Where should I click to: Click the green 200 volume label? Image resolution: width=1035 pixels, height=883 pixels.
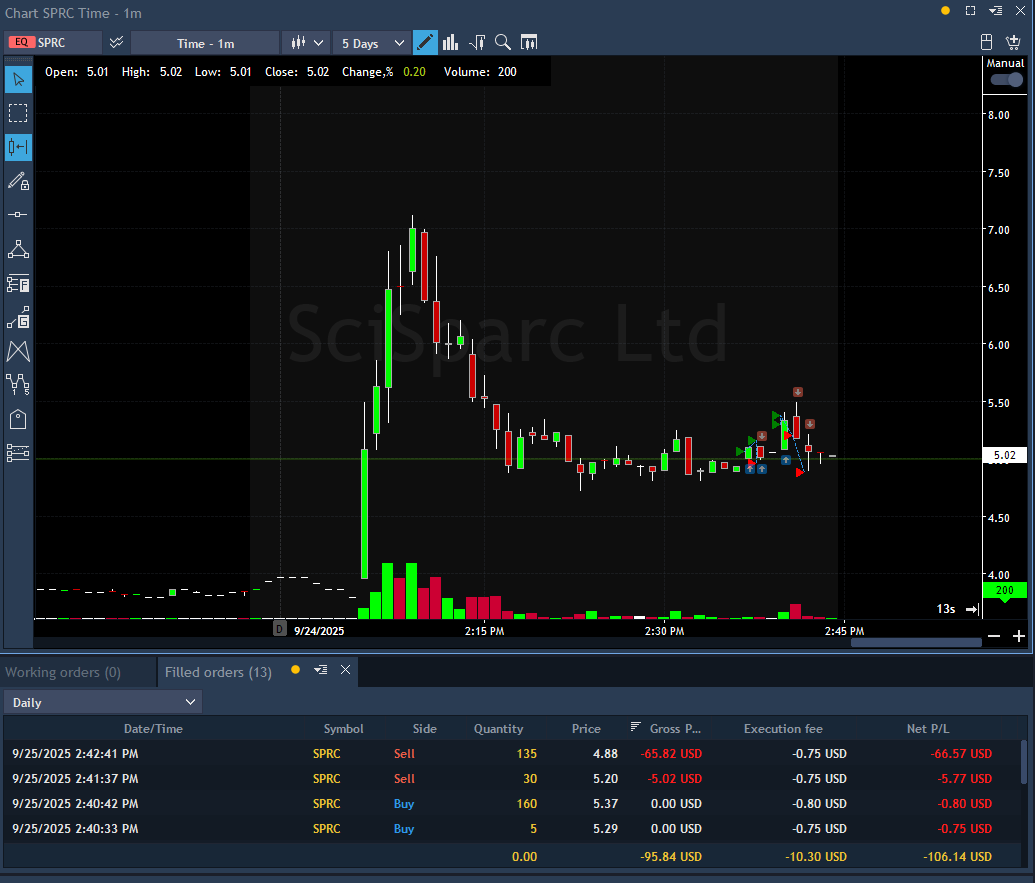pyautogui.click(x=1005, y=590)
